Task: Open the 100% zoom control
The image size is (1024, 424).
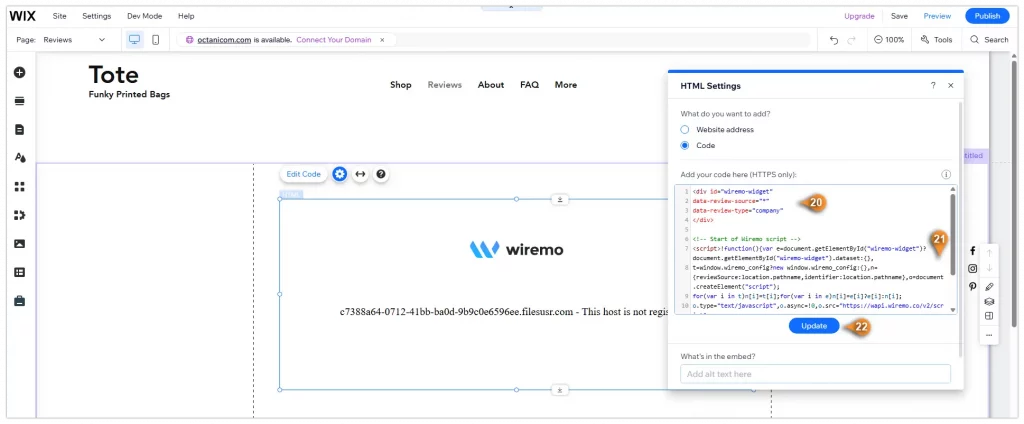Action: (889, 40)
